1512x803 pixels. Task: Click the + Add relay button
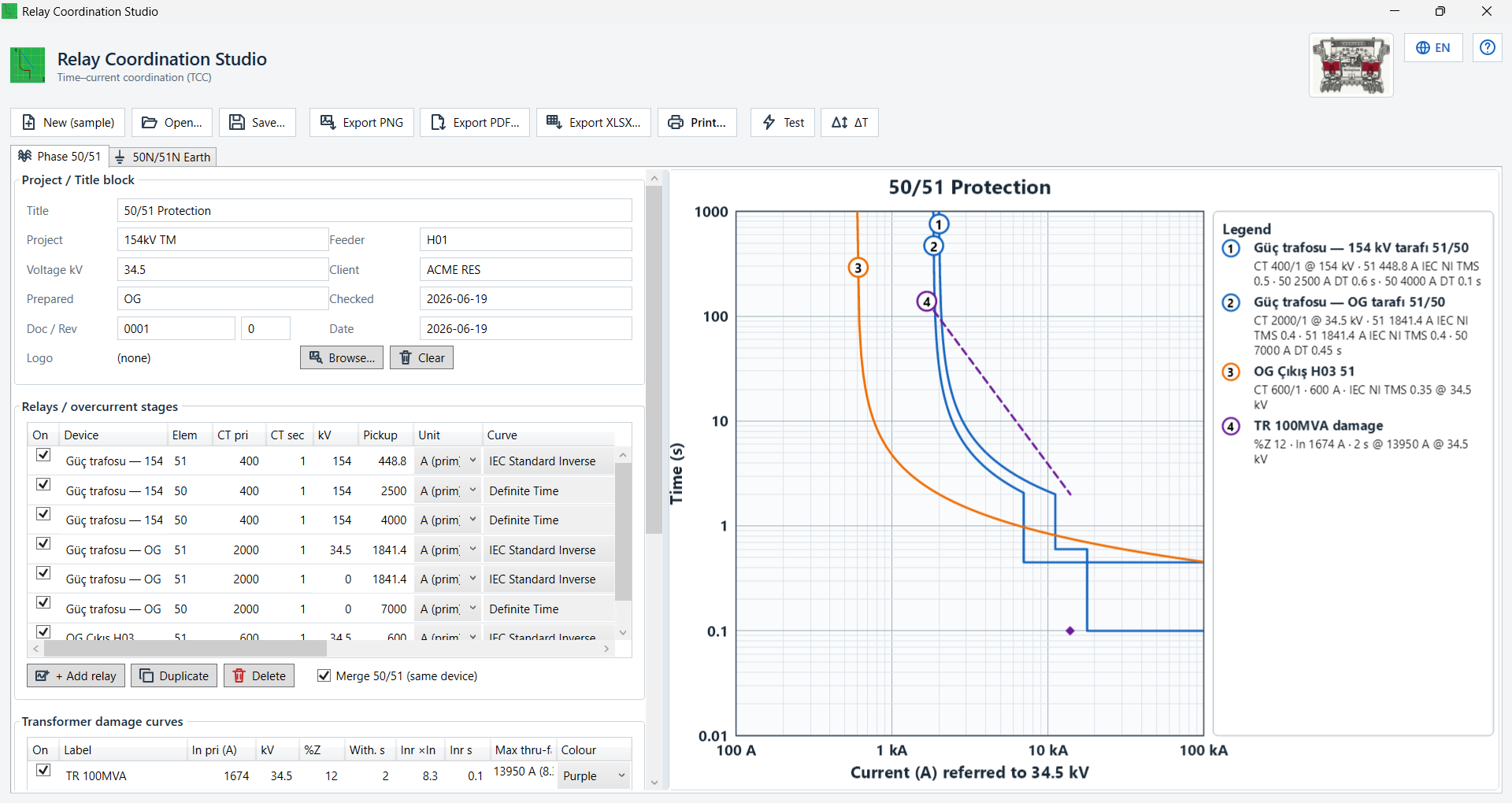(x=76, y=675)
